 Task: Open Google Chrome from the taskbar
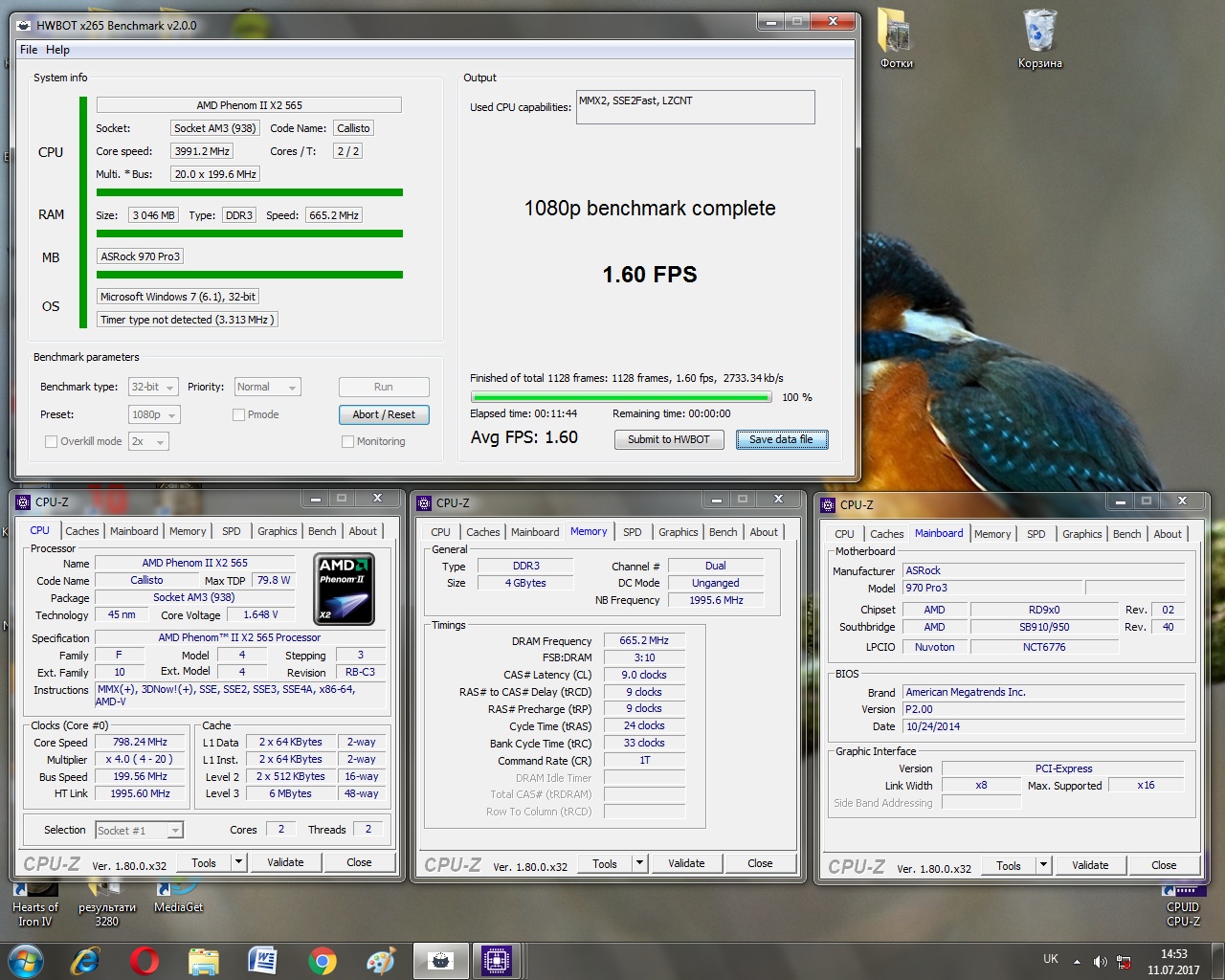tap(323, 960)
